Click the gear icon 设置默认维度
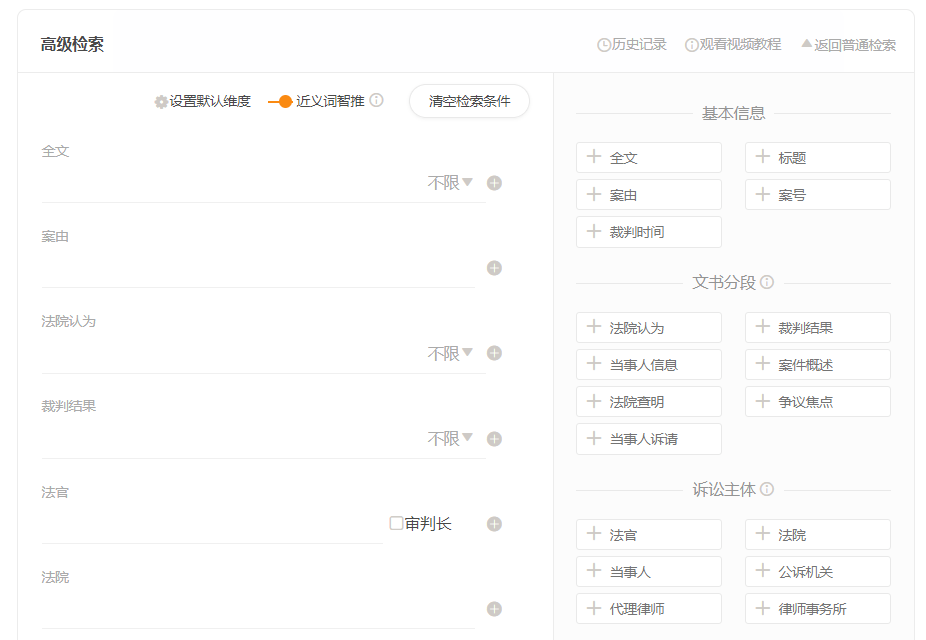 [161, 102]
